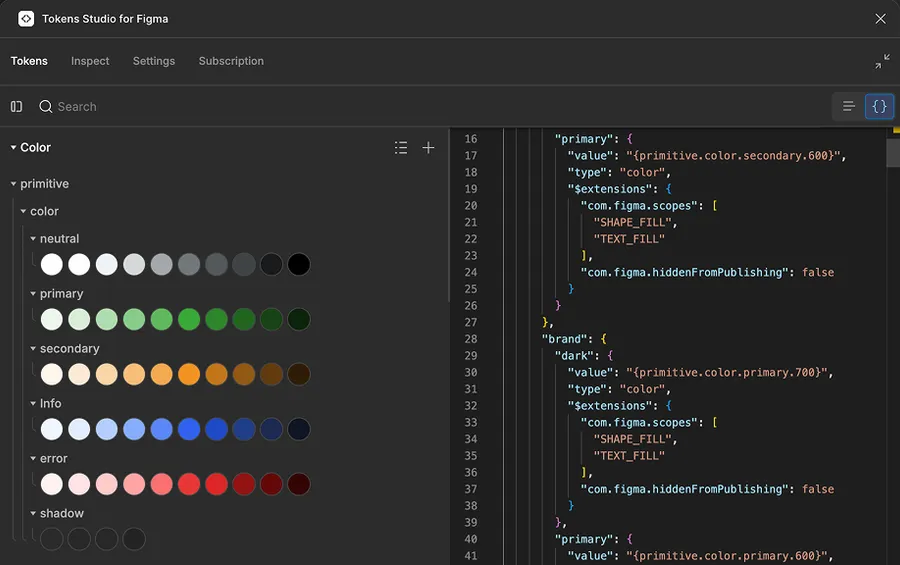Click the value "{primitive.color.primary.700}"
The height and width of the screenshot is (565, 900).
tap(727, 372)
